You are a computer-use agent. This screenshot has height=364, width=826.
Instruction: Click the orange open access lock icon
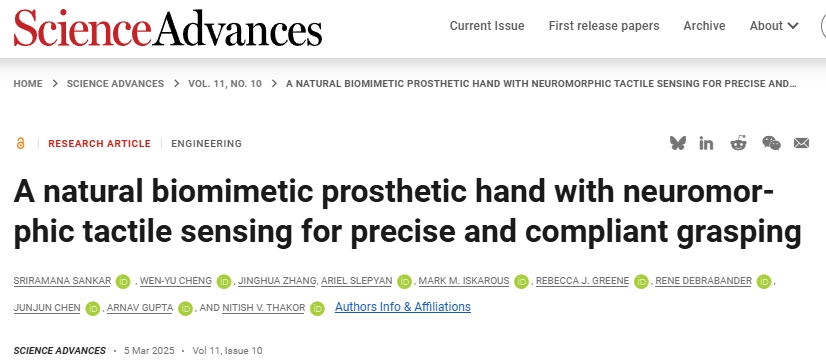21,143
